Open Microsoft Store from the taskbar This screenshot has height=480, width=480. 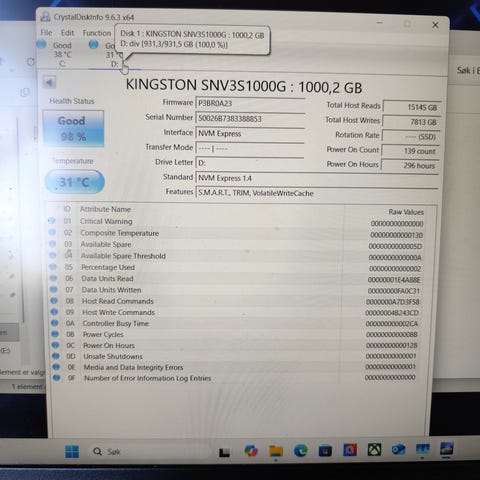point(325,451)
